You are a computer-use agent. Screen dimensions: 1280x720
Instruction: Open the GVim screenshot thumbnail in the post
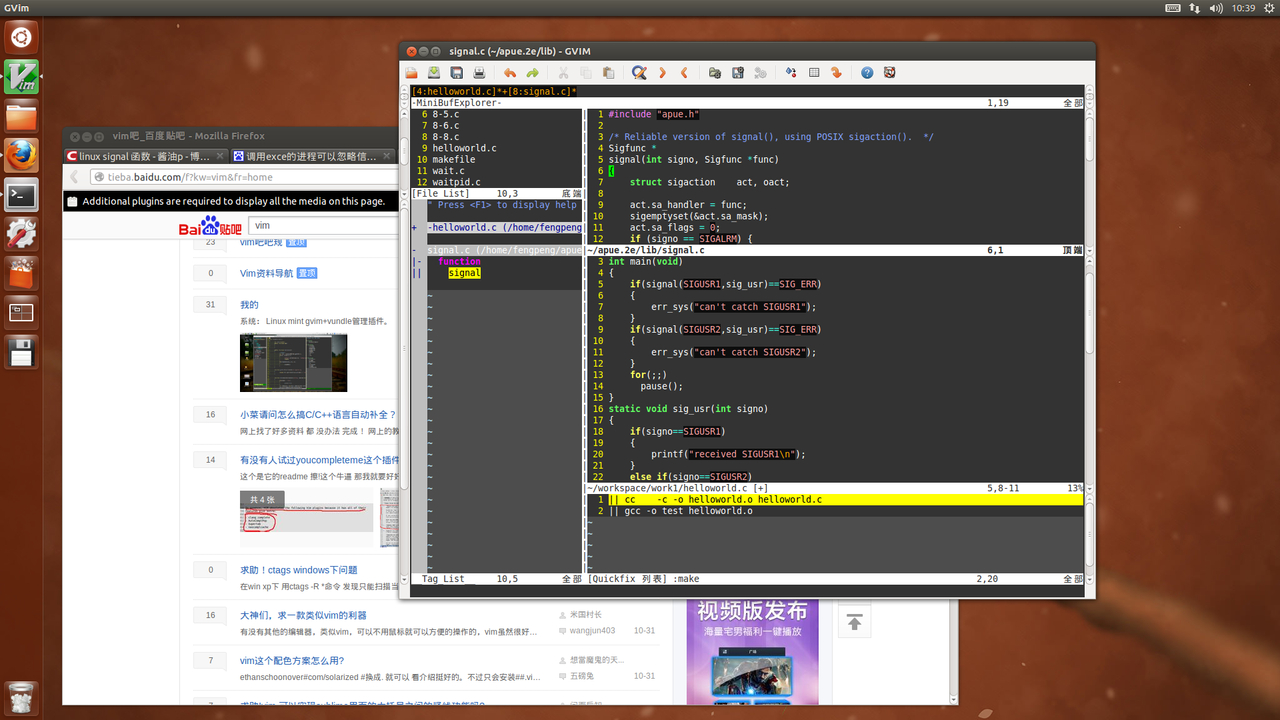293,362
